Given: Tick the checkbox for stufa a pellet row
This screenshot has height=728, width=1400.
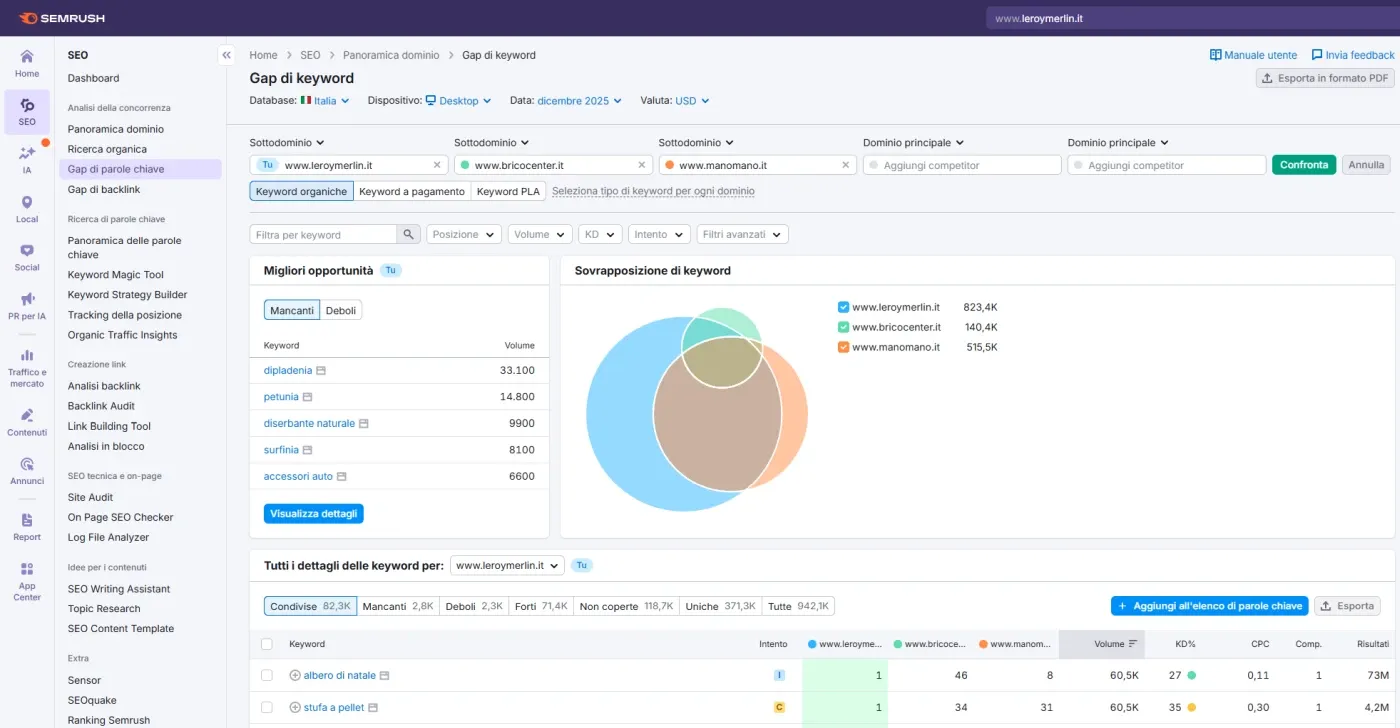Looking at the screenshot, I should (267, 707).
